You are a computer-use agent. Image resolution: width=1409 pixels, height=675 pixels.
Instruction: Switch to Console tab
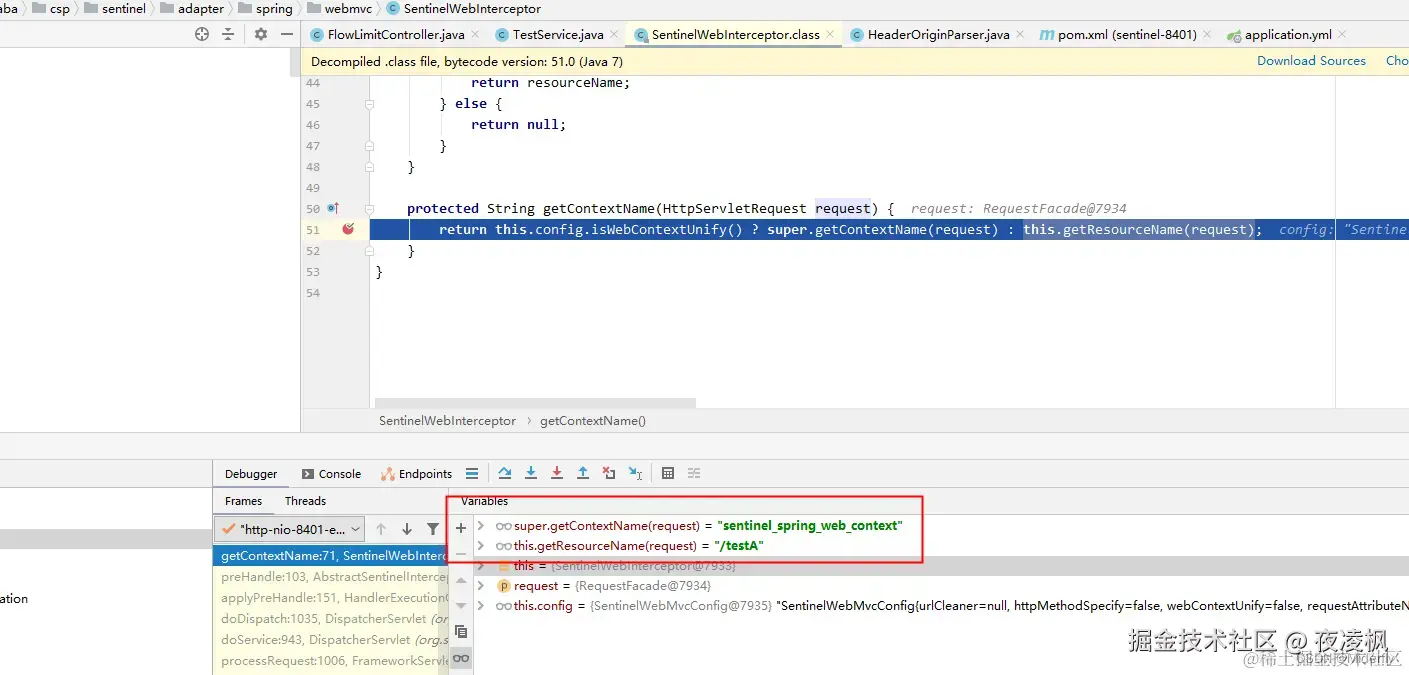coord(331,474)
